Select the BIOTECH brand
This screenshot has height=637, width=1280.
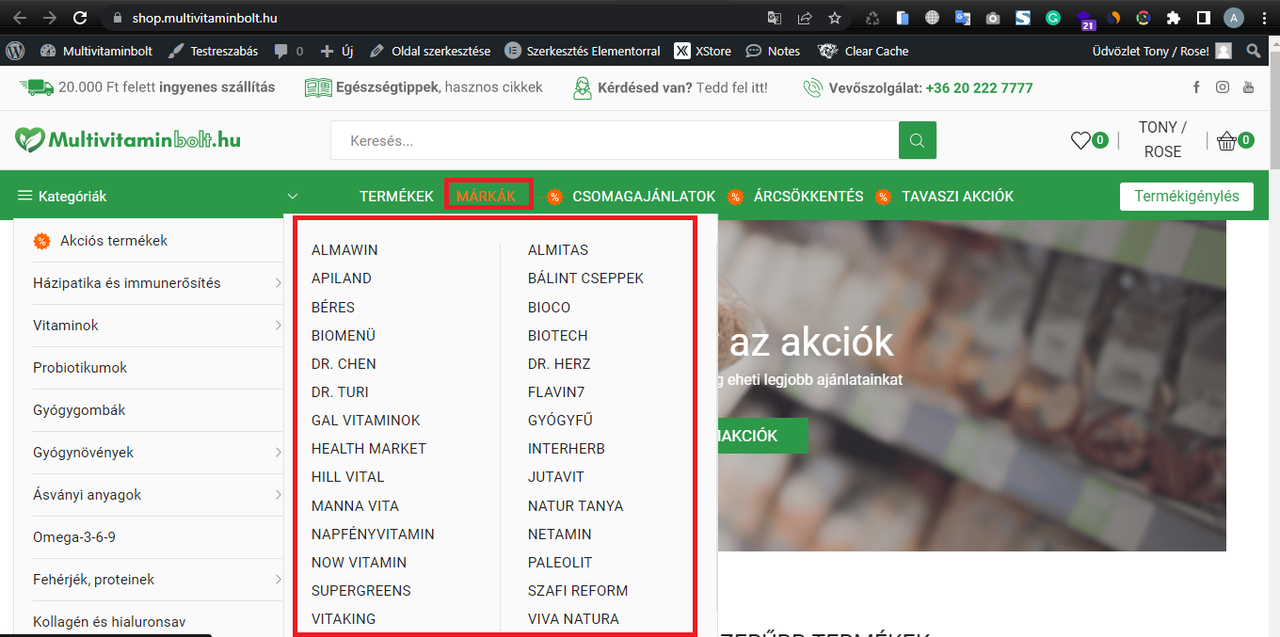click(557, 335)
